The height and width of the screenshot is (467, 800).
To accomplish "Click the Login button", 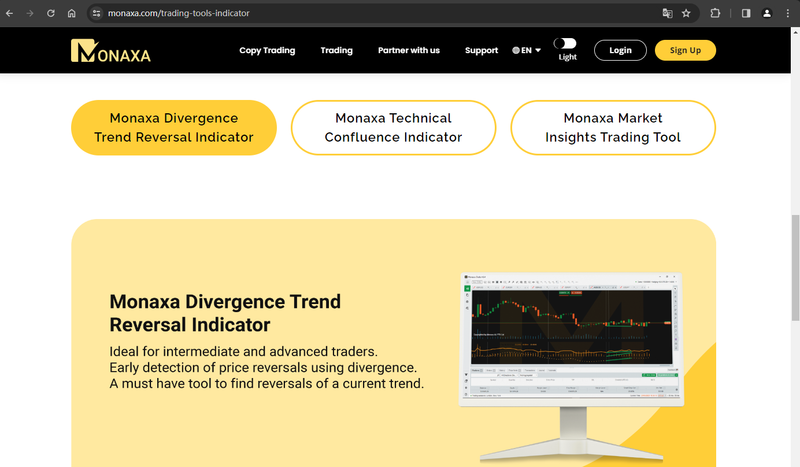I will [x=620, y=50].
